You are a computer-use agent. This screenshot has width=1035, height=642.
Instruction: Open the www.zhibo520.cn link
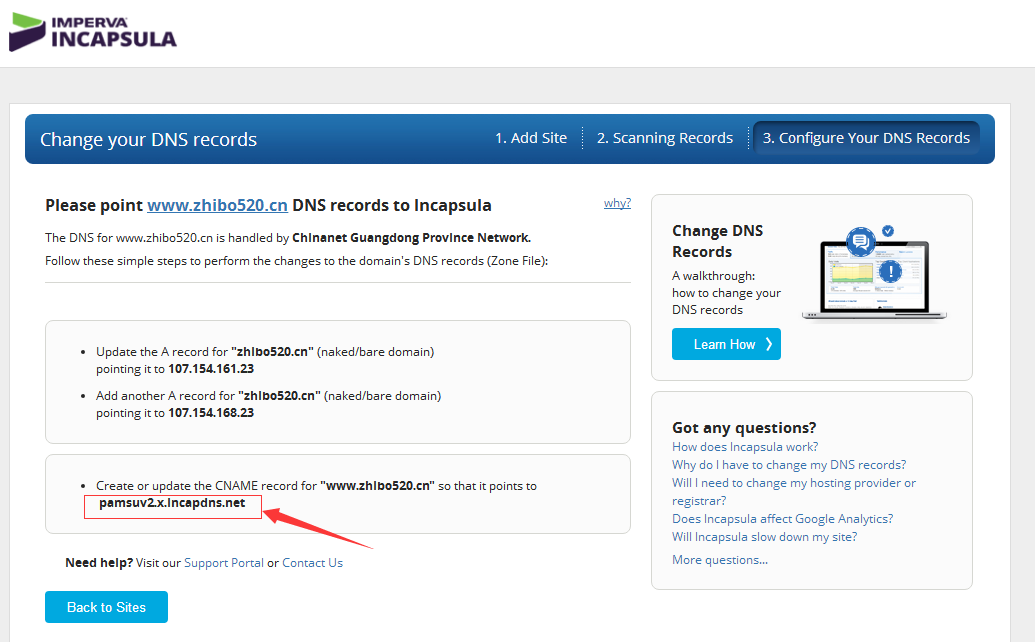217,205
